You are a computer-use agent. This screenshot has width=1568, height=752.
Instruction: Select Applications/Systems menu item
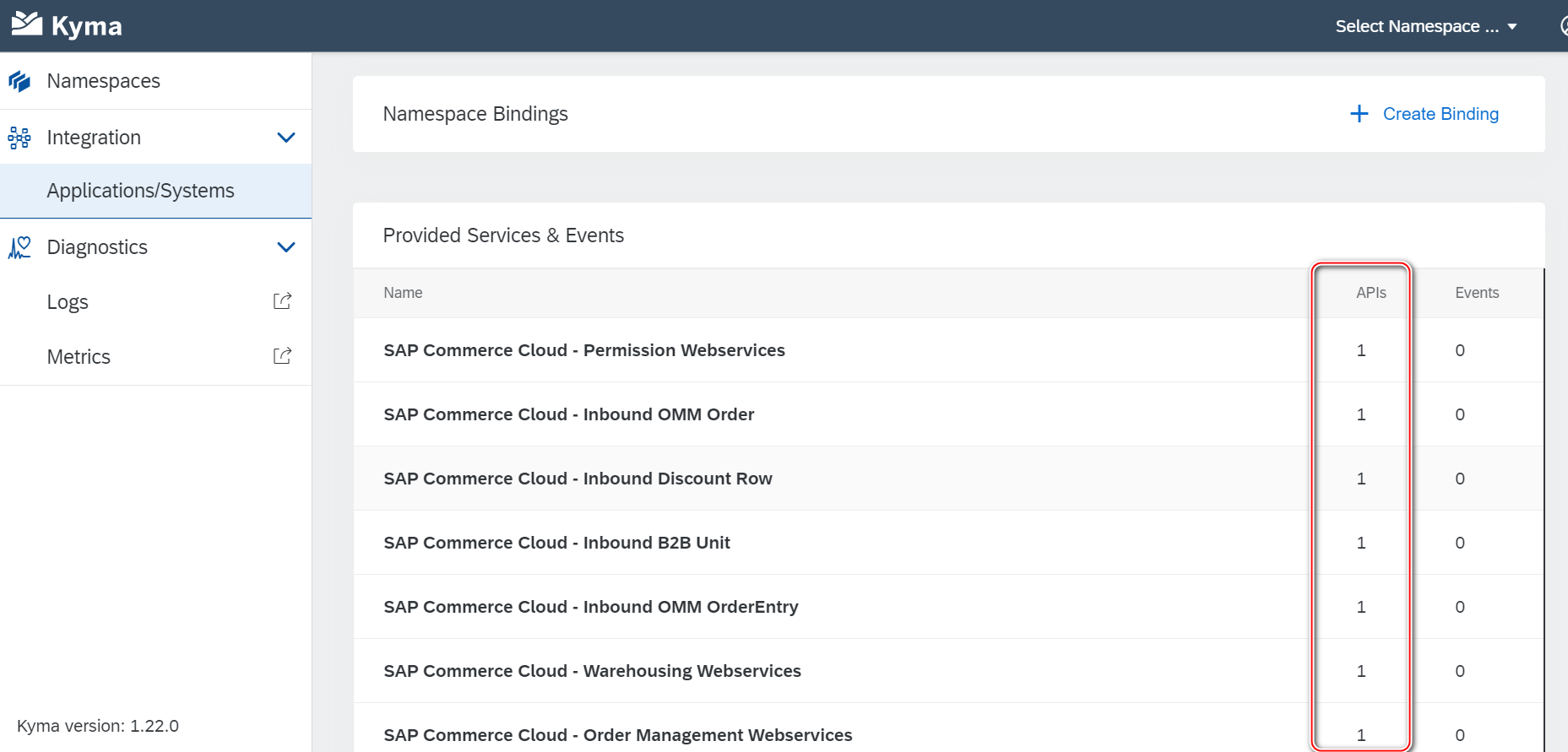(x=140, y=191)
